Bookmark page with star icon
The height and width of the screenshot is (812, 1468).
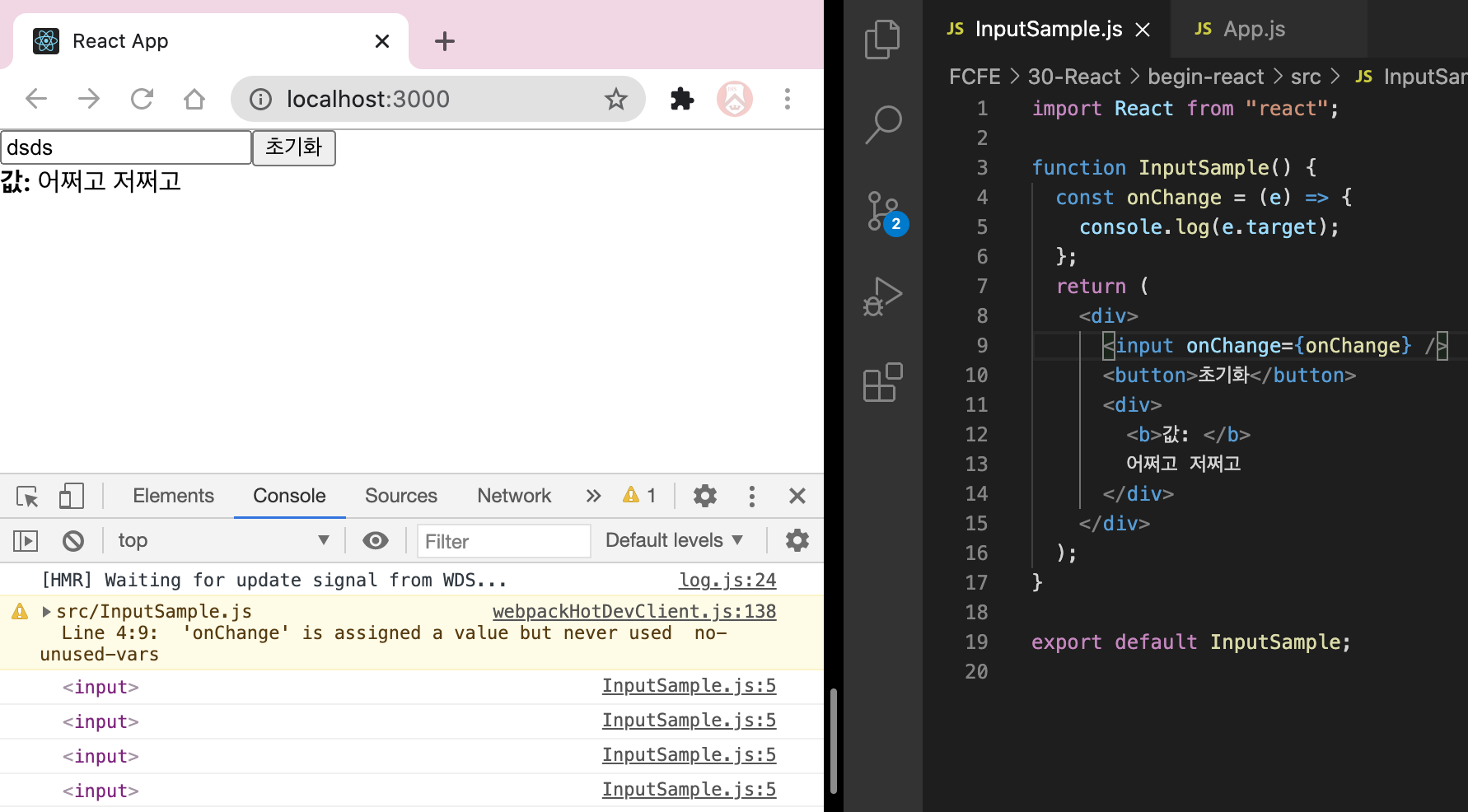tap(615, 99)
